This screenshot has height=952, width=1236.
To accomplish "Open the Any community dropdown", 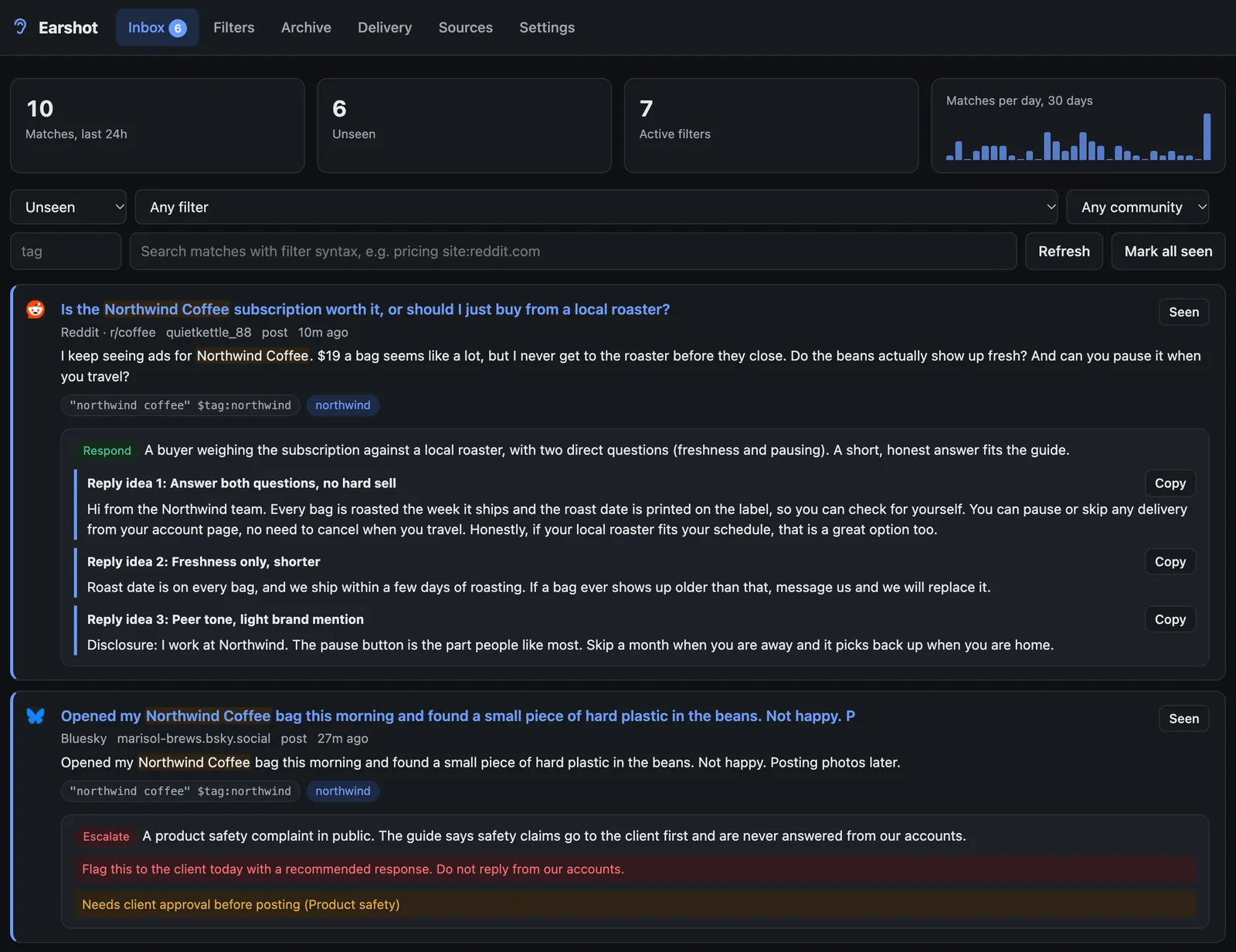I will (1137, 207).
